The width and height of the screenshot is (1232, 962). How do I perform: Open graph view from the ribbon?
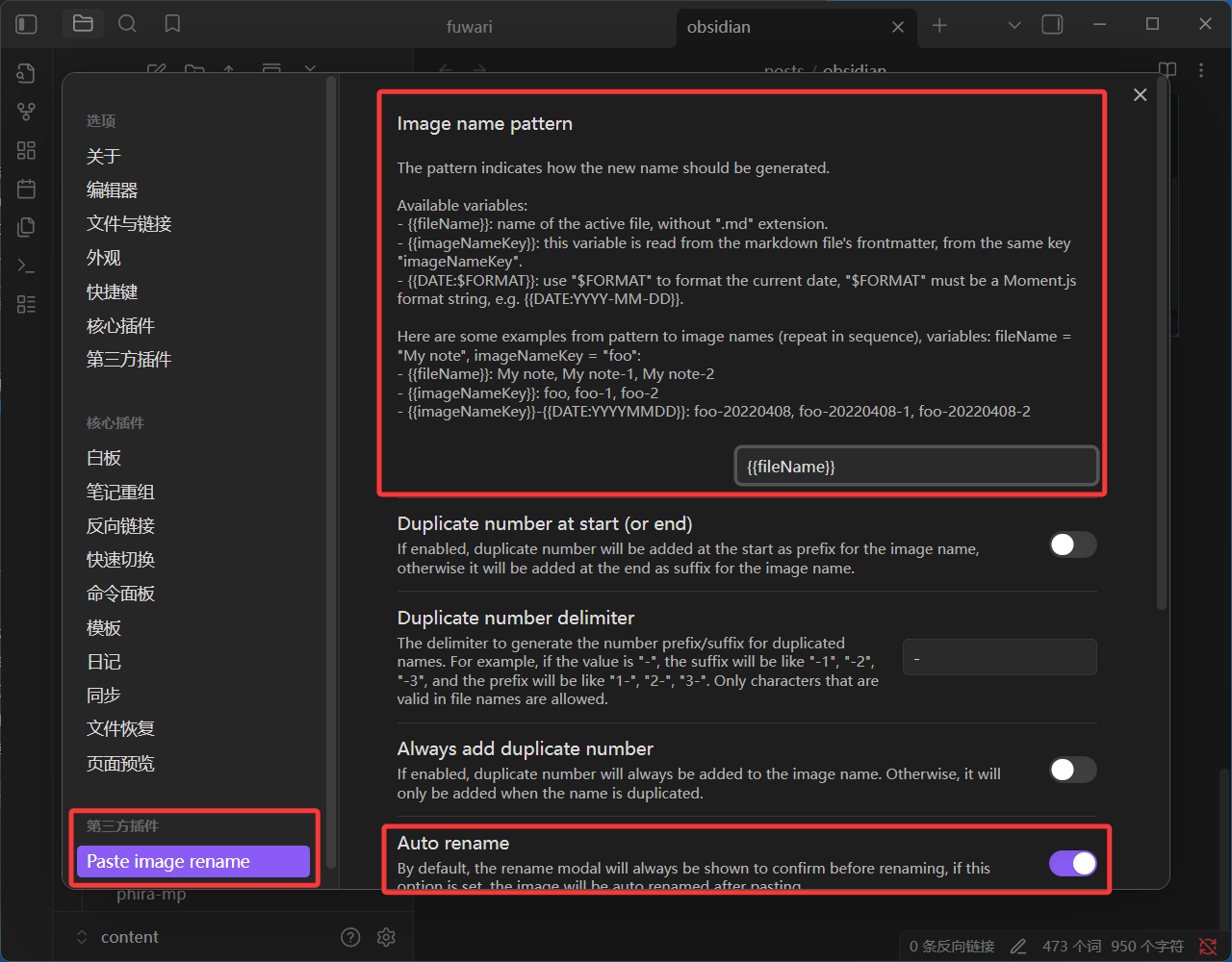pyautogui.click(x=27, y=112)
